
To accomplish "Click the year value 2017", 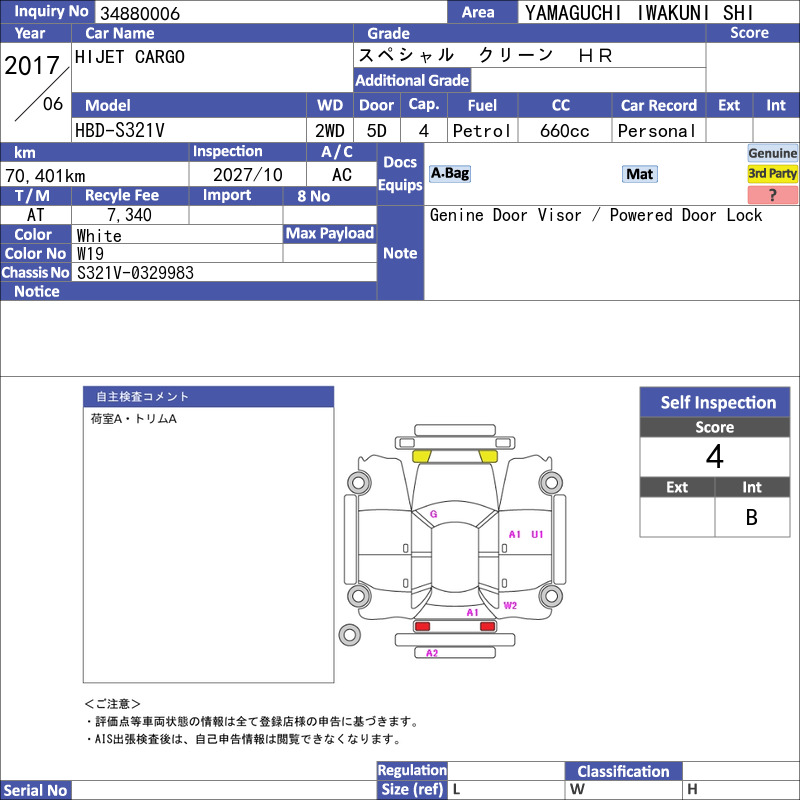I will tap(32, 65).
